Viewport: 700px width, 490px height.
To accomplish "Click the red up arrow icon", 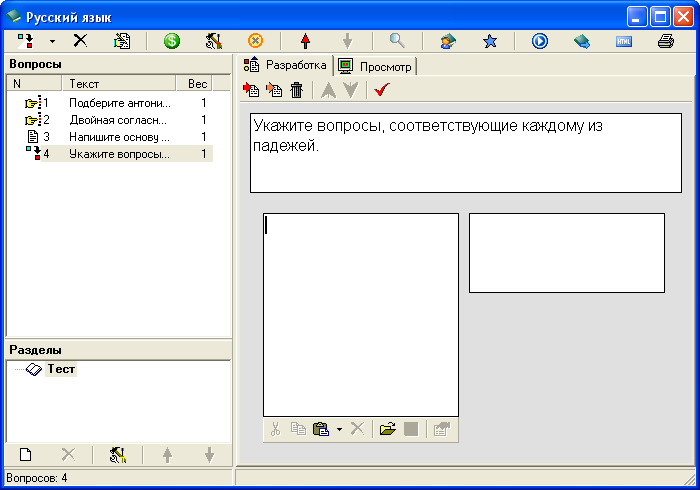I will 305,41.
